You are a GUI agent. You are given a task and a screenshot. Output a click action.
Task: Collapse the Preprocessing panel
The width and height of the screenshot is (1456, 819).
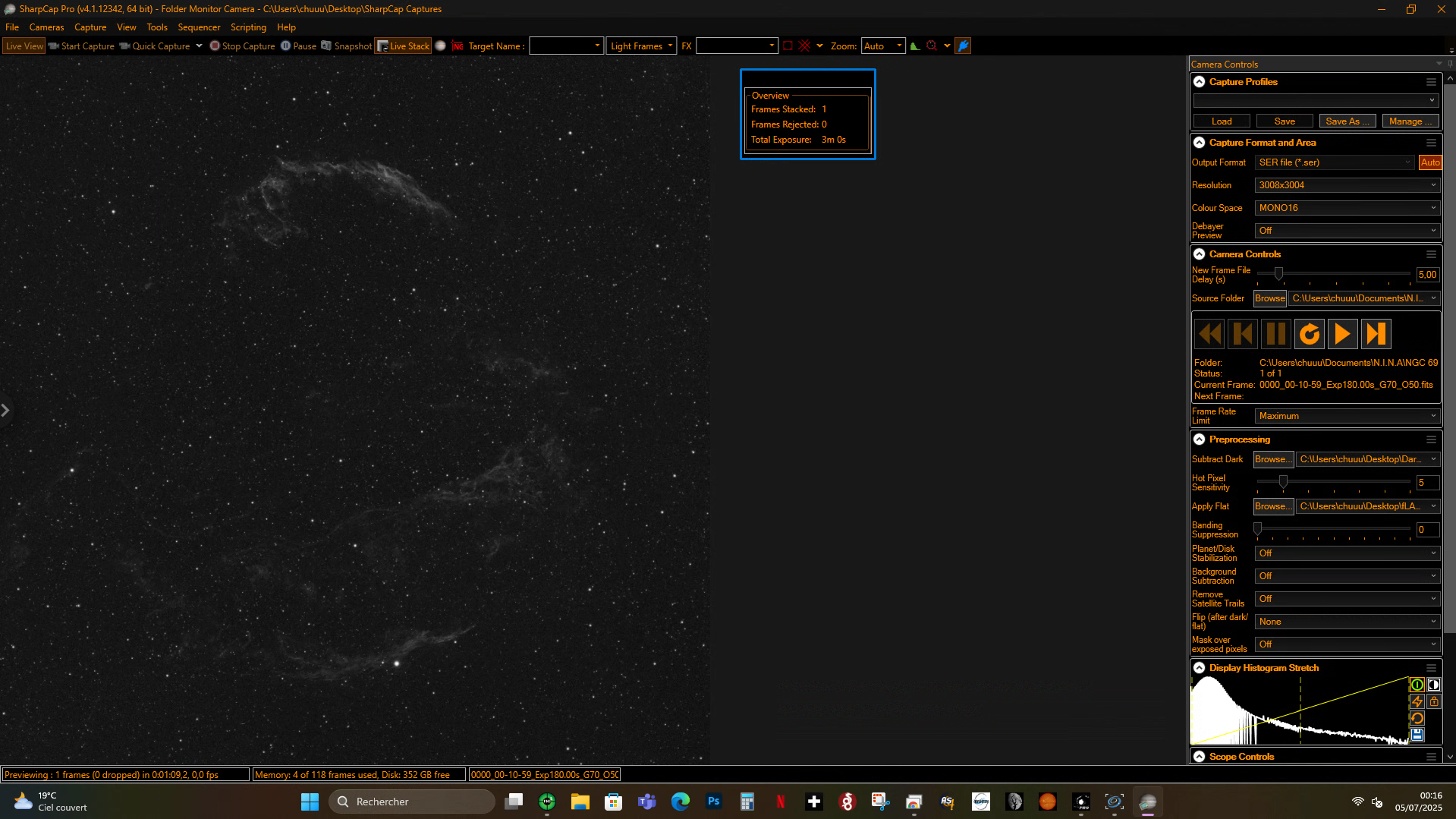tap(1199, 439)
